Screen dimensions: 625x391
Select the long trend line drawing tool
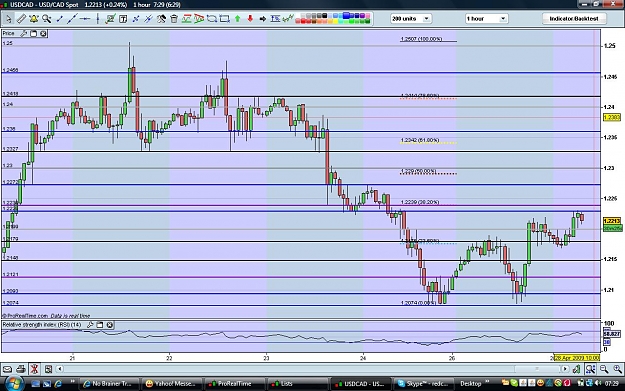point(72,19)
